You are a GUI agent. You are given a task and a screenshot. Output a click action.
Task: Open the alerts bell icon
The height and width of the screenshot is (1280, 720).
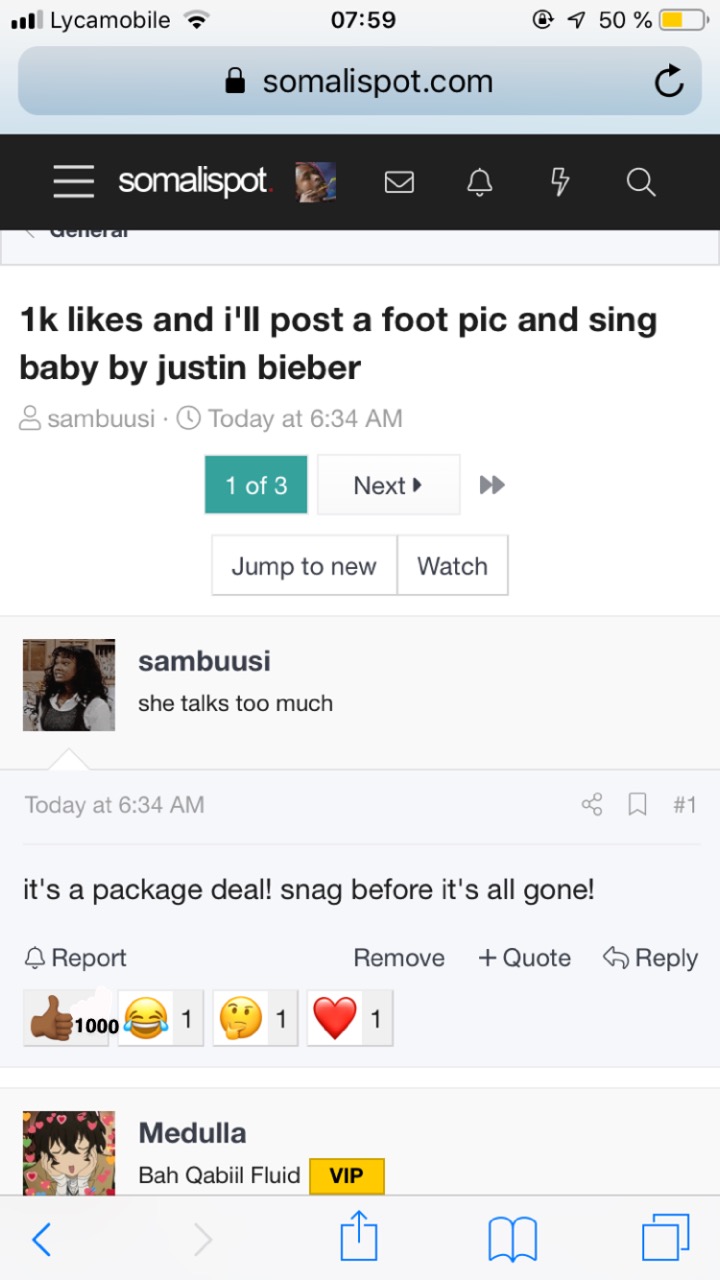coord(480,182)
